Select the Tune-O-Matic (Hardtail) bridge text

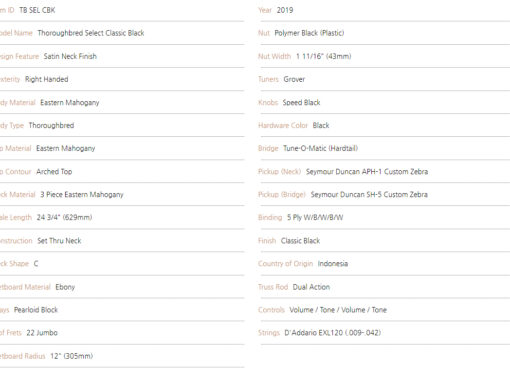click(320, 148)
